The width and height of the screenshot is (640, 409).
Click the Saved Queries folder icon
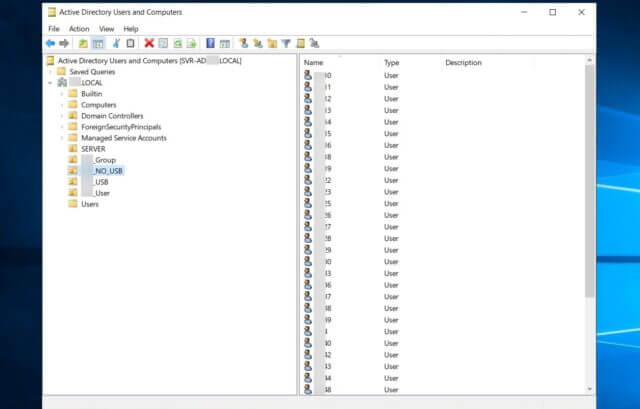[61, 71]
